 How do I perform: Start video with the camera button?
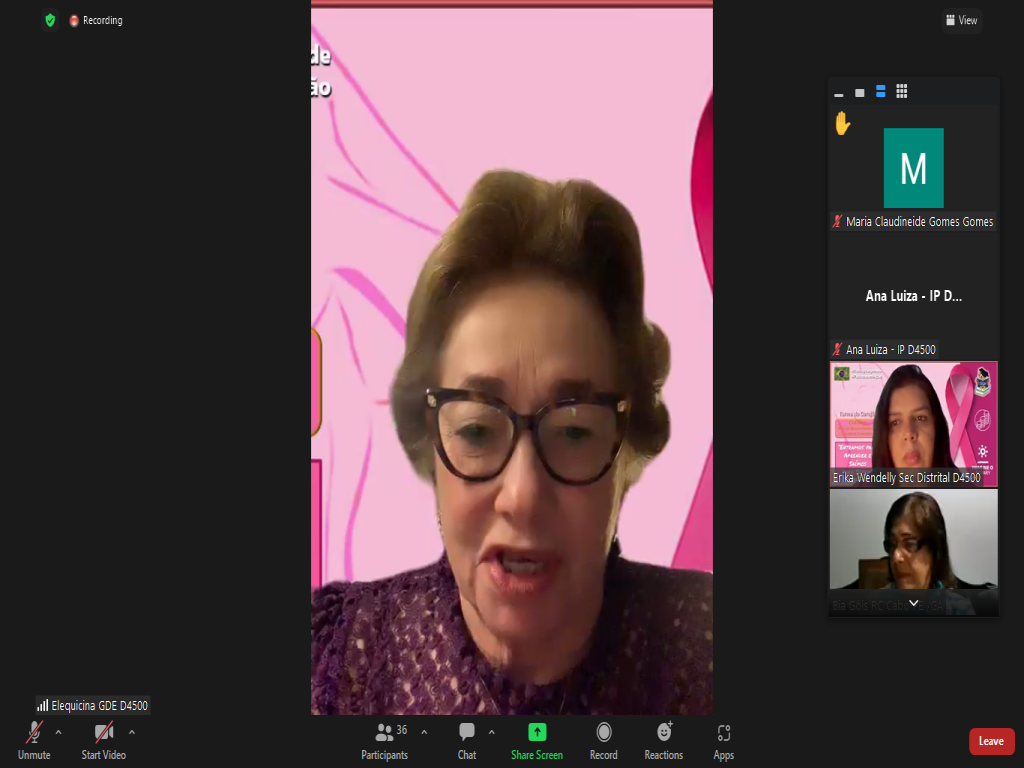coord(103,738)
